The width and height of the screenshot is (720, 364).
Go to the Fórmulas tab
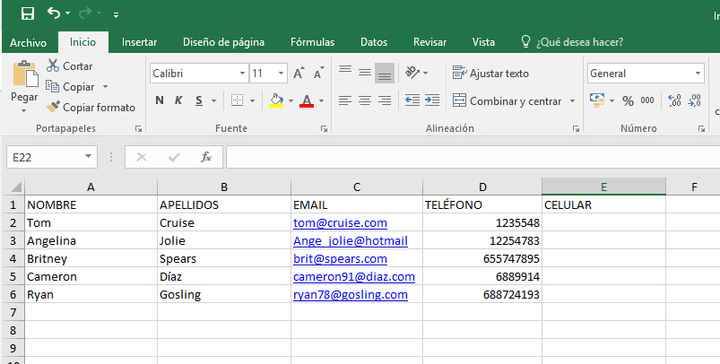312,42
